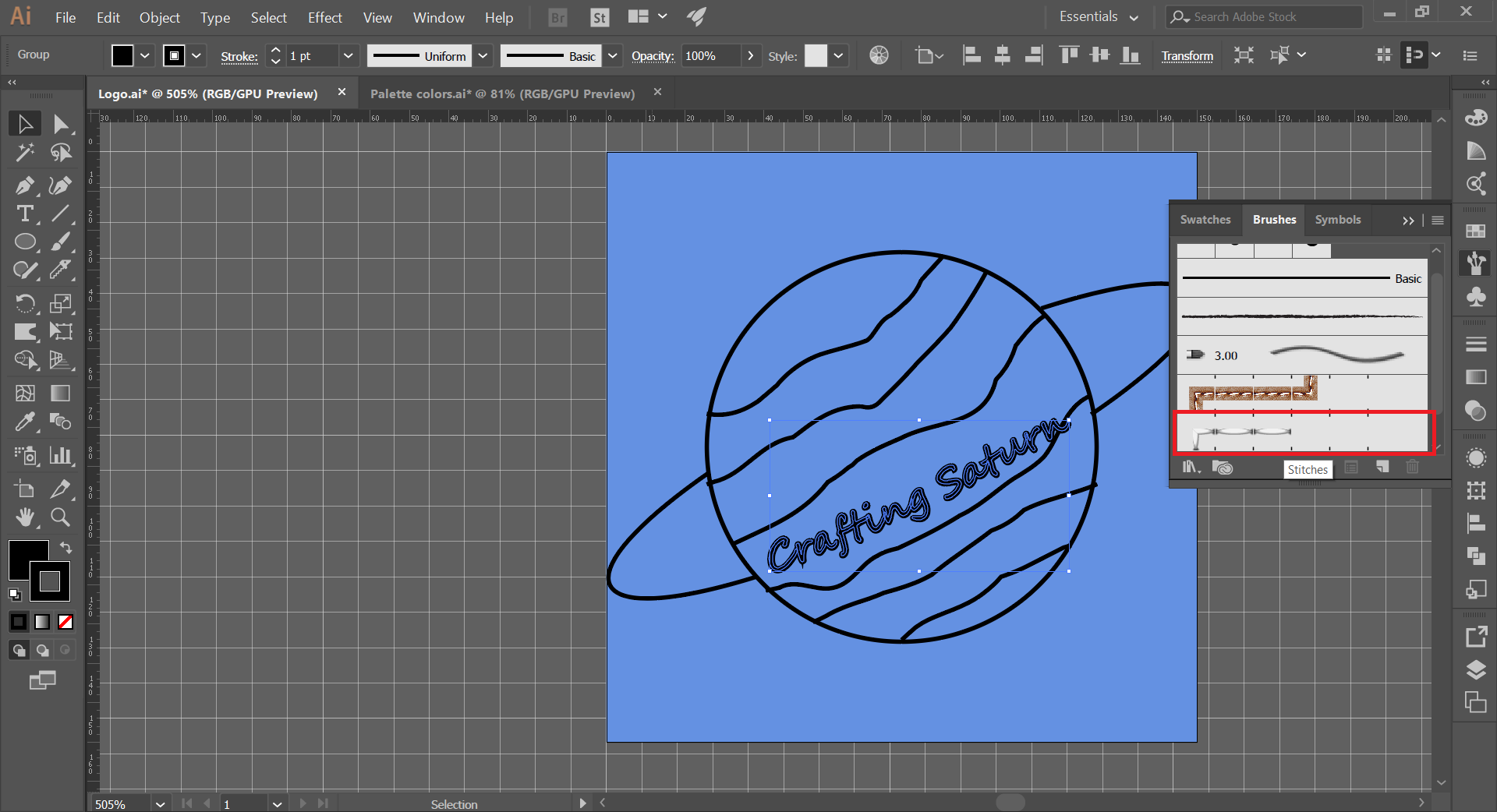This screenshot has width=1497, height=812.
Task: Select the Direct Selection tool
Action: pos(61,124)
